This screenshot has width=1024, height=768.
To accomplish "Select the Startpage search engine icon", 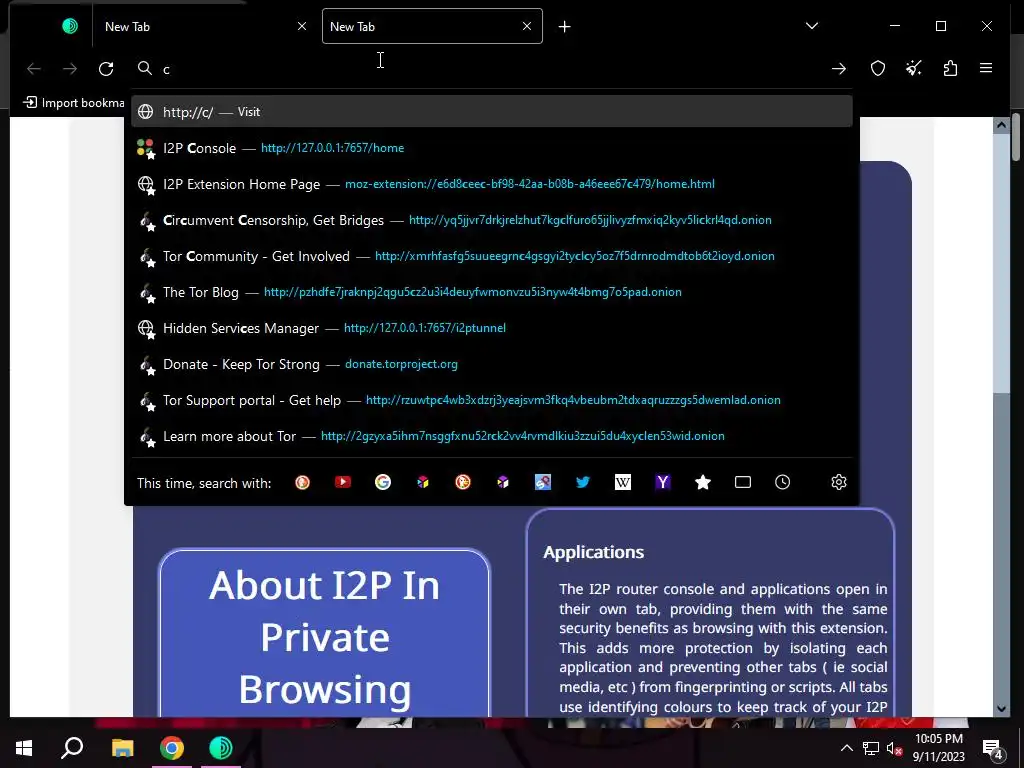I will click(x=543, y=483).
